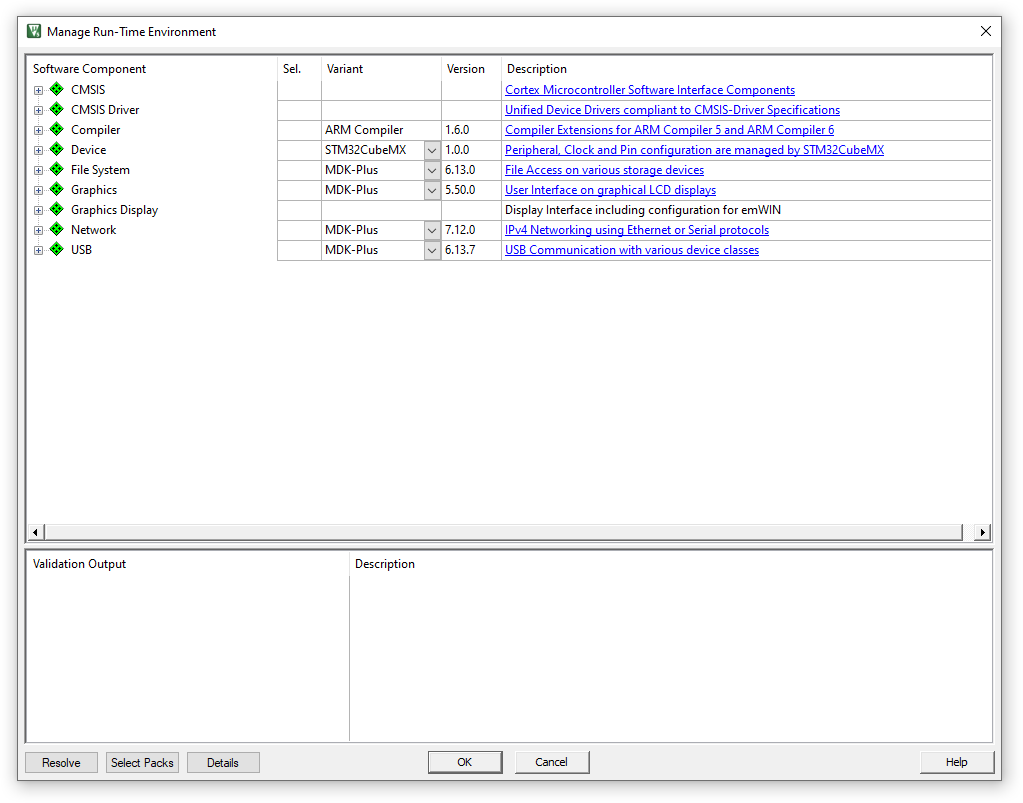Open the USB variant dropdown
Viewport: 1023px width, 803px height.
pos(432,250)
